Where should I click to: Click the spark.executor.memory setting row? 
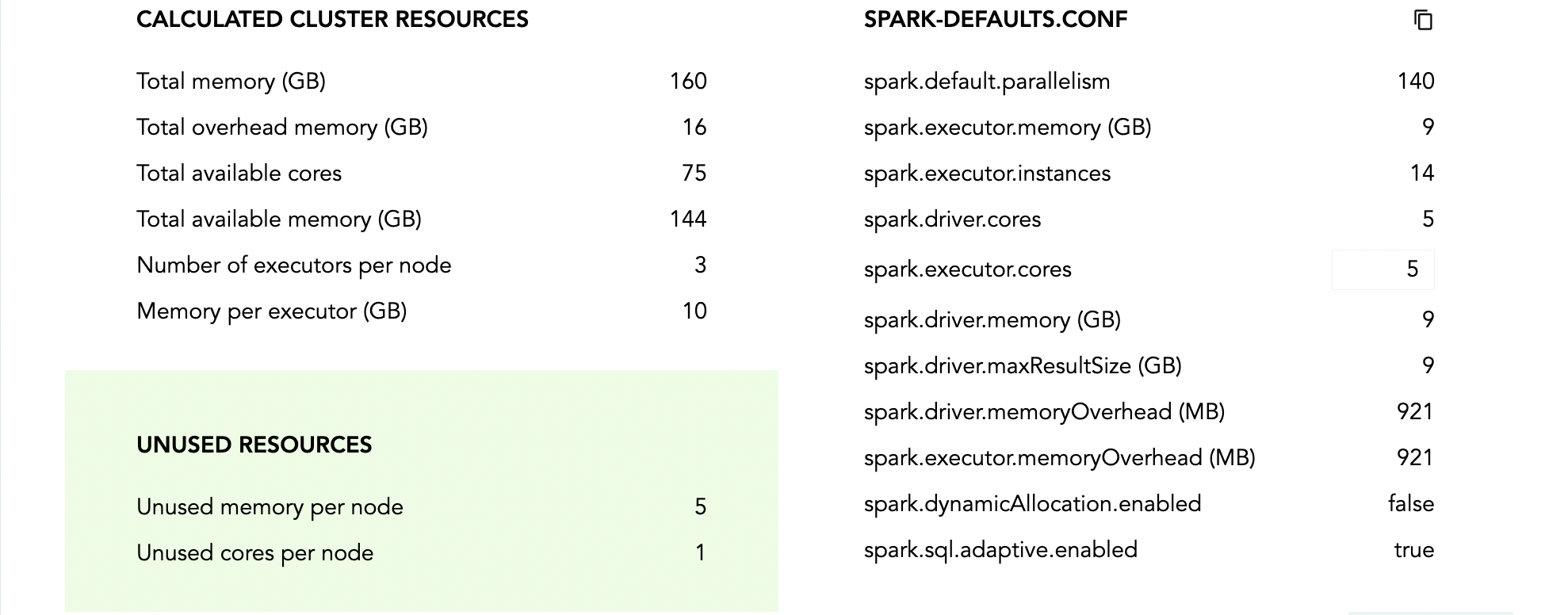(1007, 127)
